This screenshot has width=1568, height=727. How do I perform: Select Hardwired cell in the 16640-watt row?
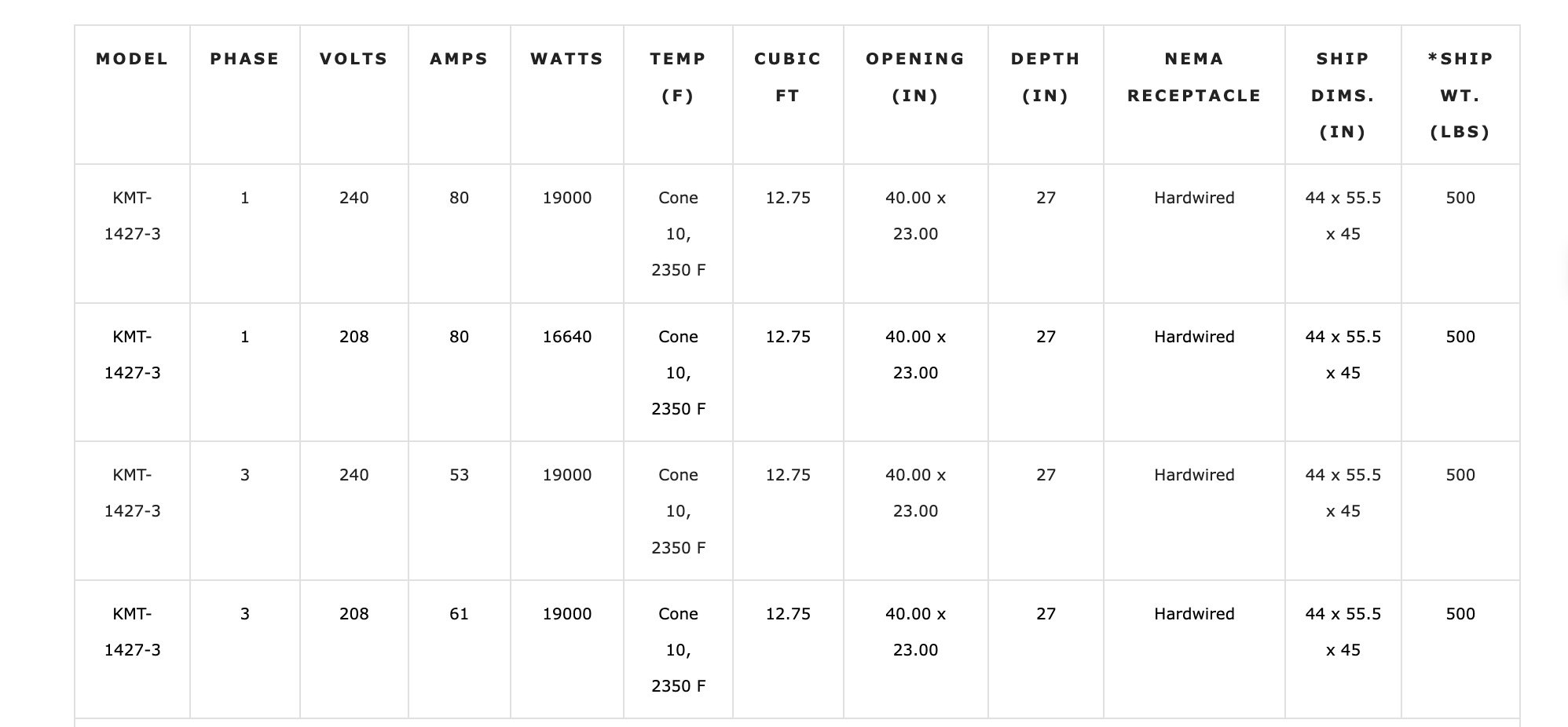(x=1194, y=337)
